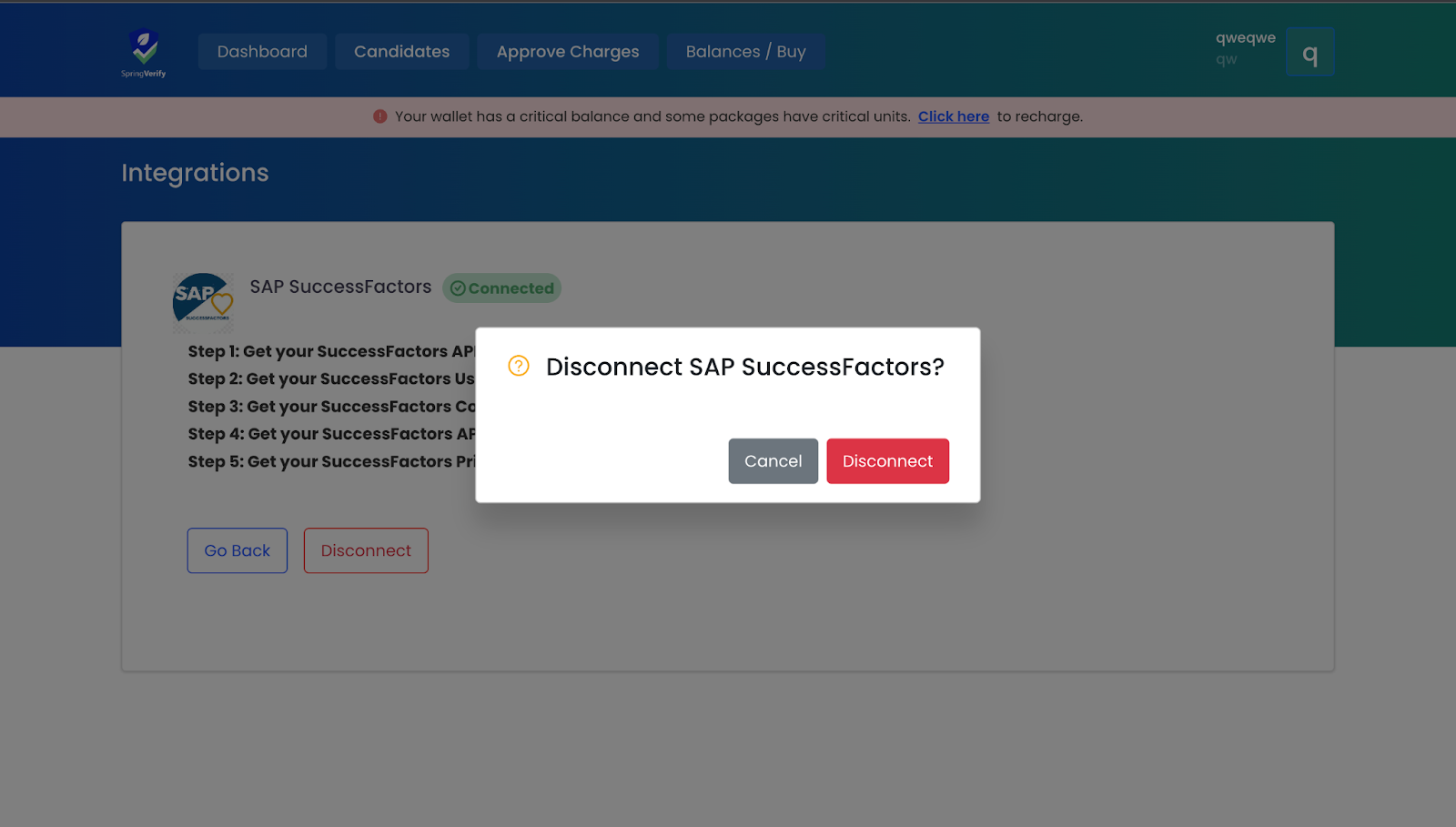
Task: Click the wallet critical balance message
Action: coord(652,116)
